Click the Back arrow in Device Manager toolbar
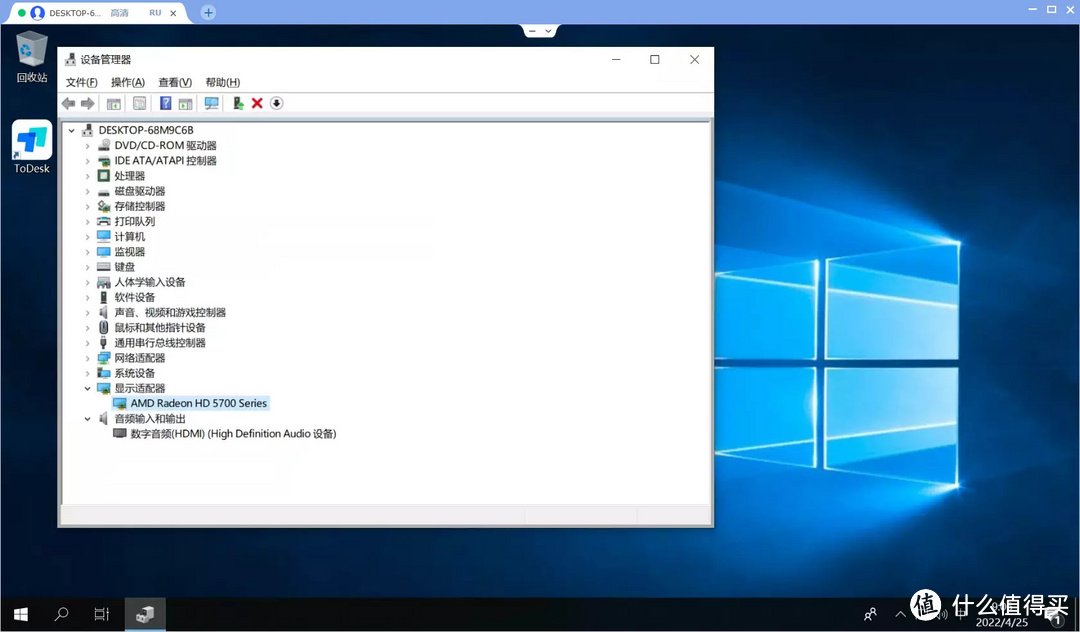This screenshot has width=1080, height=632. (68, 103)
